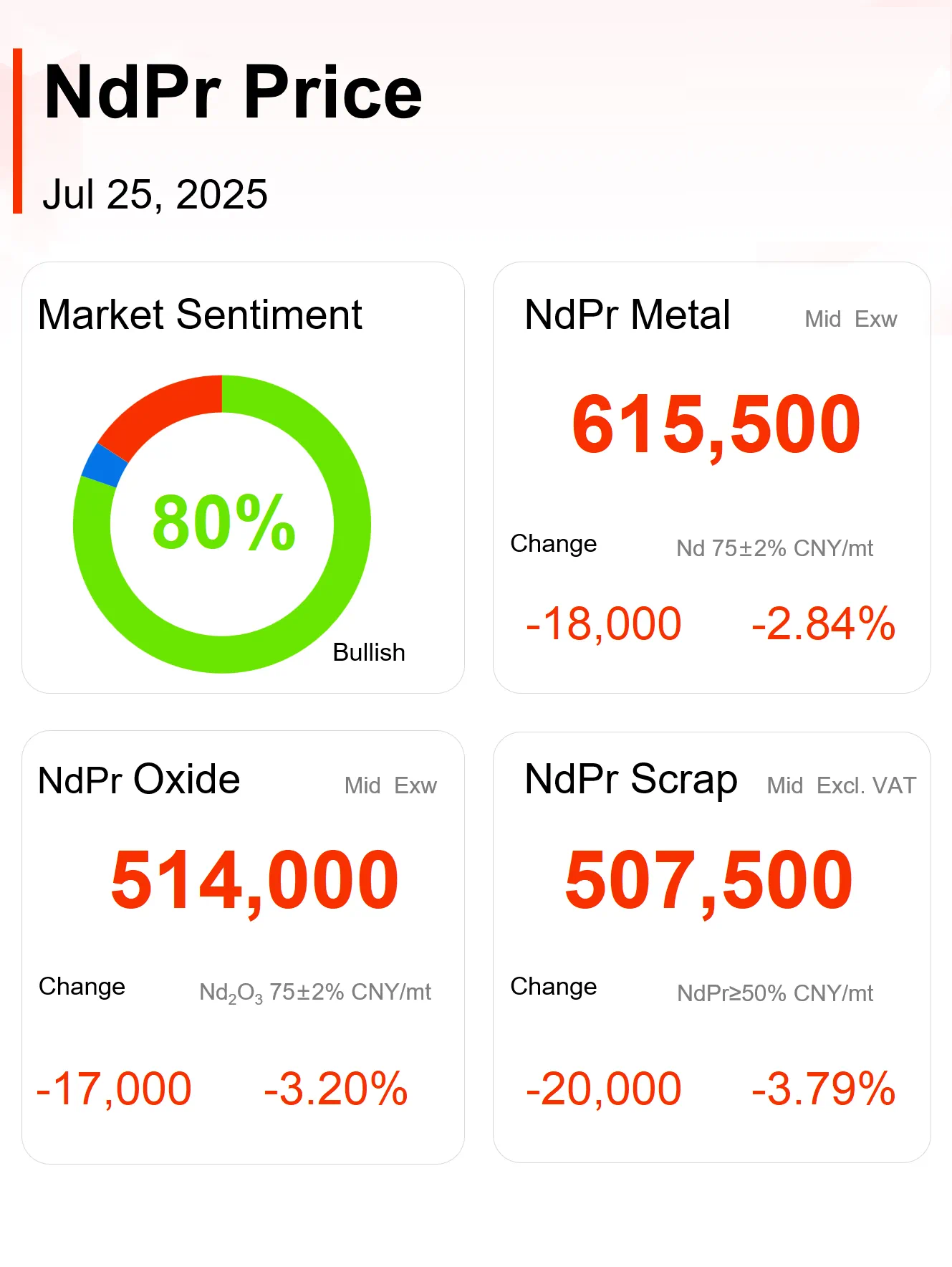Select the -2.84% metal percentage change
This screenshot has height=1267, width=952.
823,623
